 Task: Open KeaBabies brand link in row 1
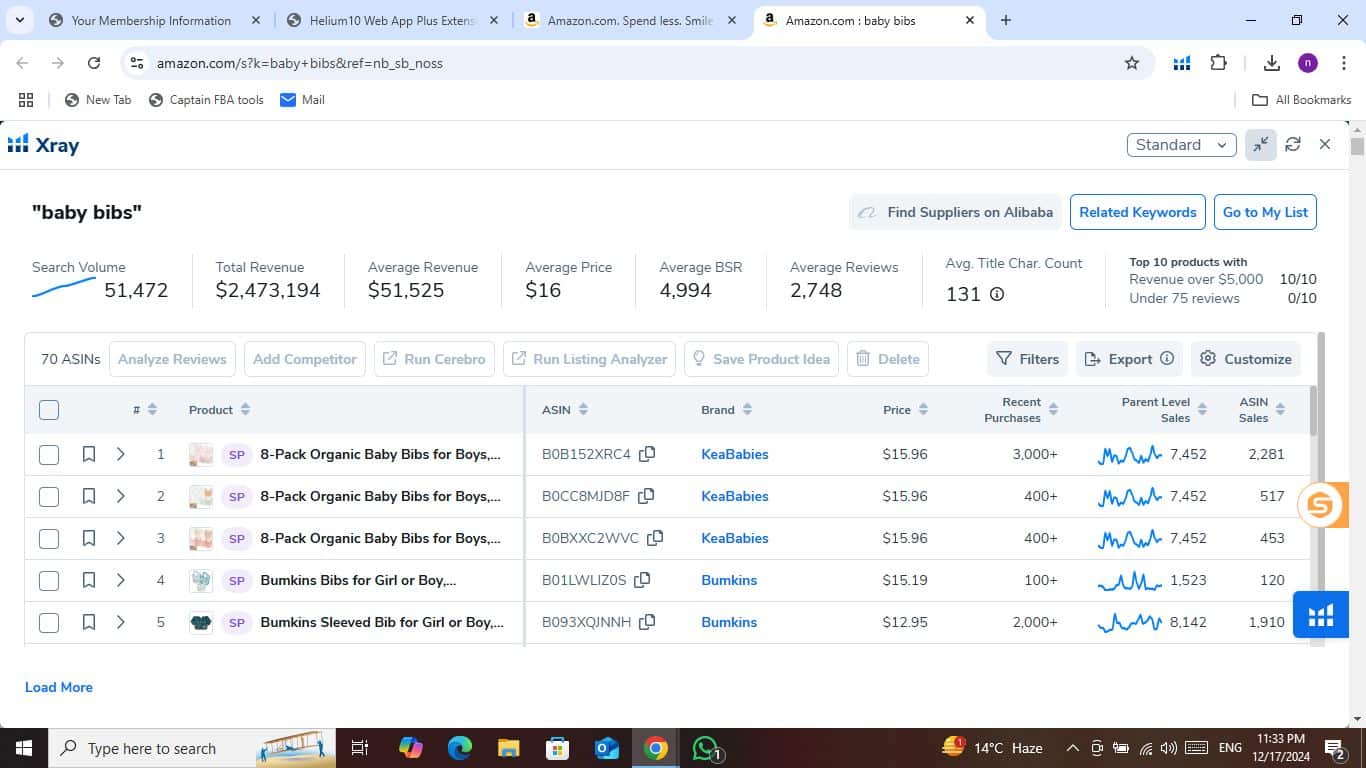(735, 454)
